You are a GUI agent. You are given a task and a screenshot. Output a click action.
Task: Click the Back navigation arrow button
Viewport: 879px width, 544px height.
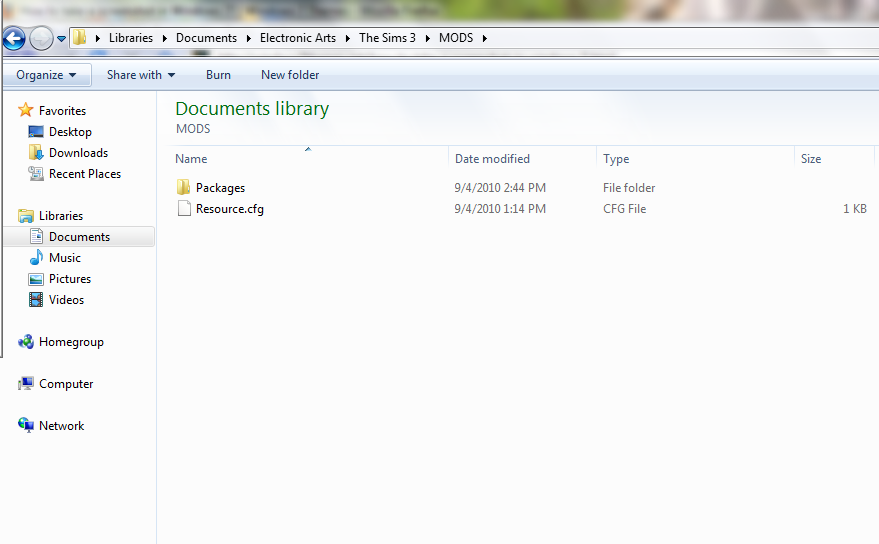pos(13,39)
